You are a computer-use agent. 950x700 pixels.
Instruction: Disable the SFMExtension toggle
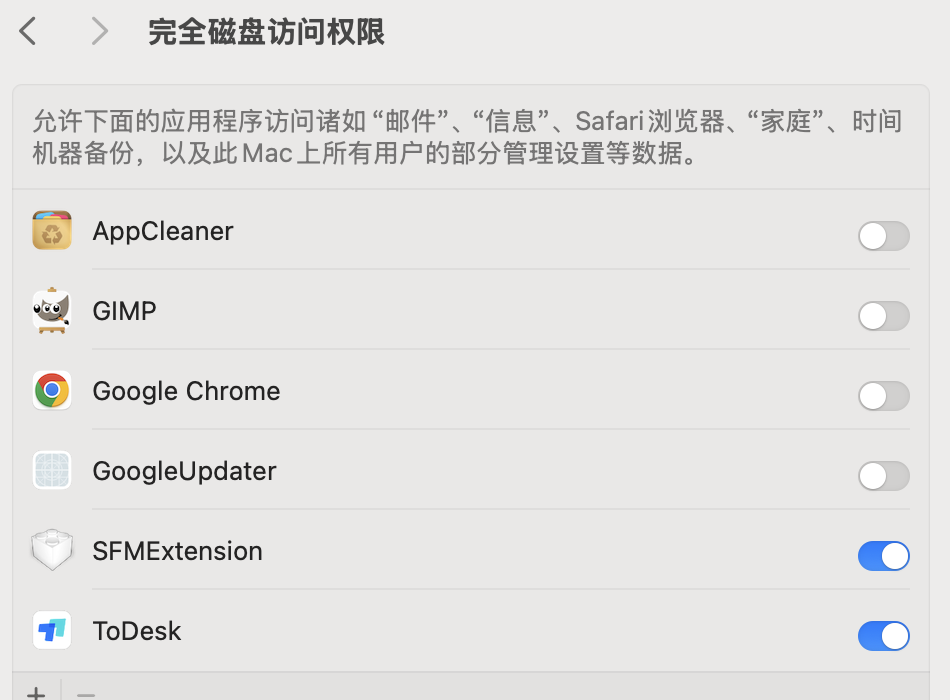click(x=883, y=556)
